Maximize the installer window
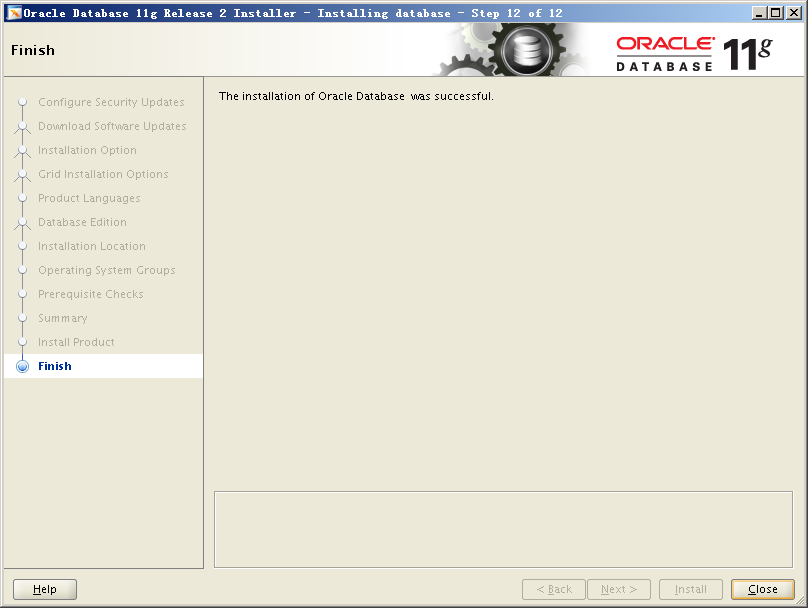This screenshot has height=608, width=808. click(775, 13)
